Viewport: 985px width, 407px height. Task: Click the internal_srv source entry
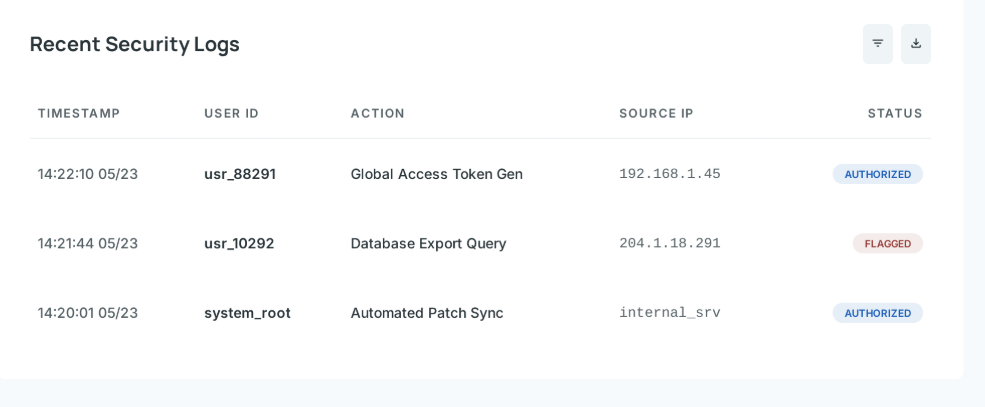tap(669, 313)
